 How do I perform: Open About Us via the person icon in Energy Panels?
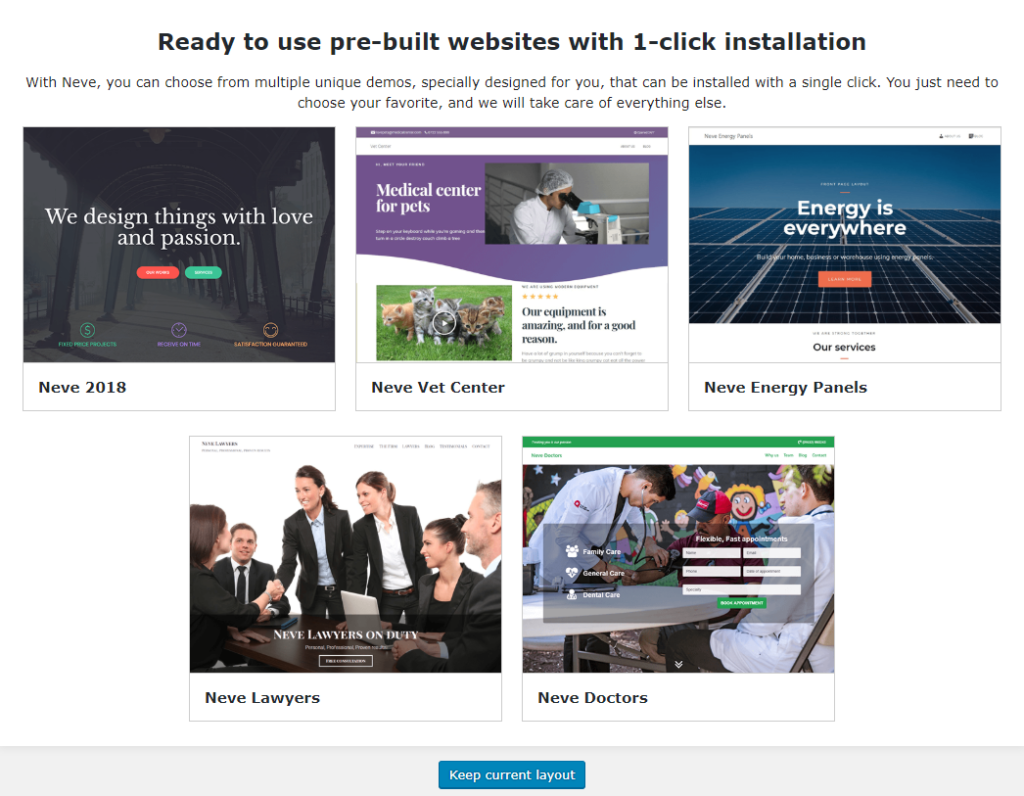pos(940,136)
